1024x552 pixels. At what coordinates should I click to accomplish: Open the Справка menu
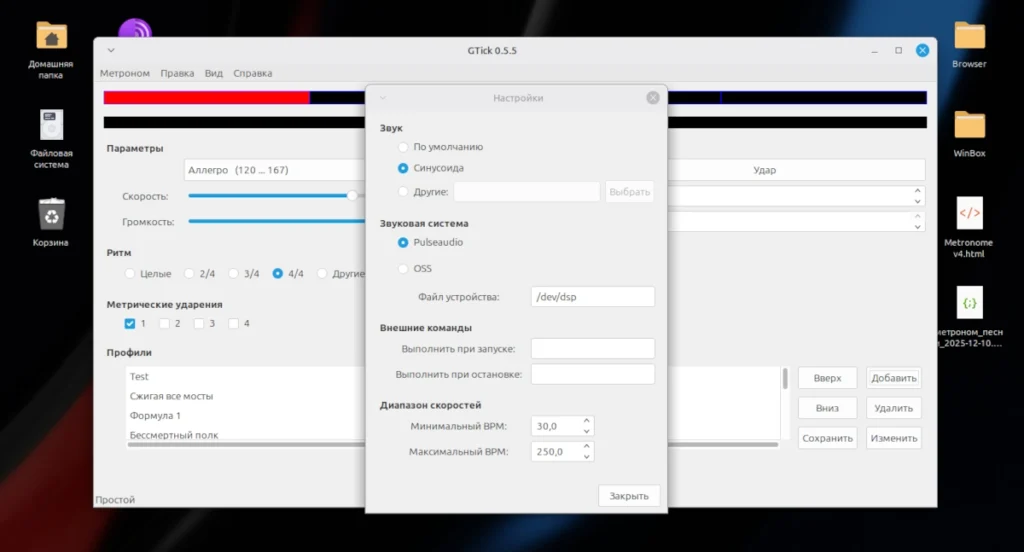coord(253,73)
